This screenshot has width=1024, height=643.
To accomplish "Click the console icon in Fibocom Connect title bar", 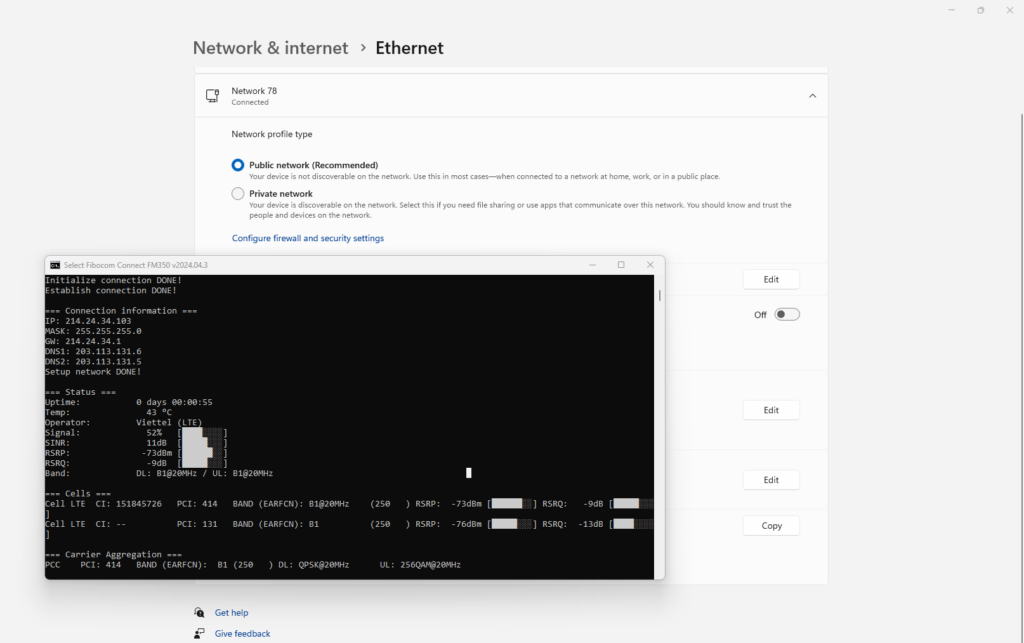I will tap(56, 265).
